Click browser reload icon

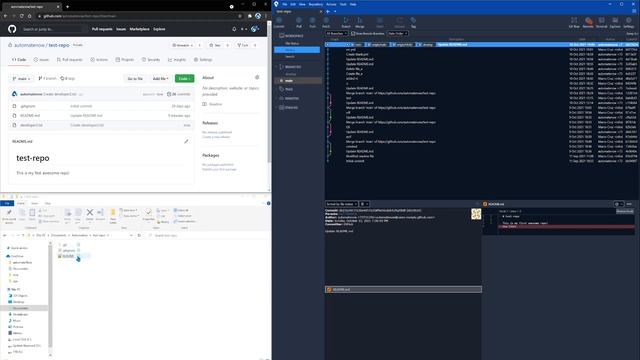(22, 16)
